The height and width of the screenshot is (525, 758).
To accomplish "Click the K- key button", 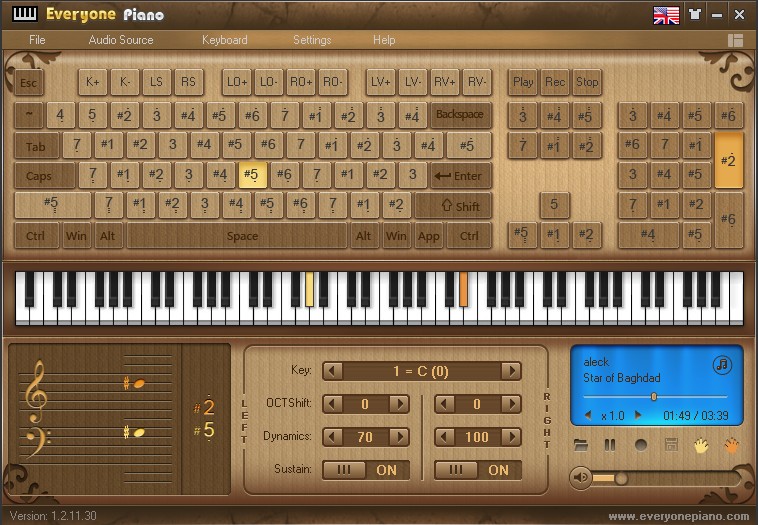I will pos(125,82).
